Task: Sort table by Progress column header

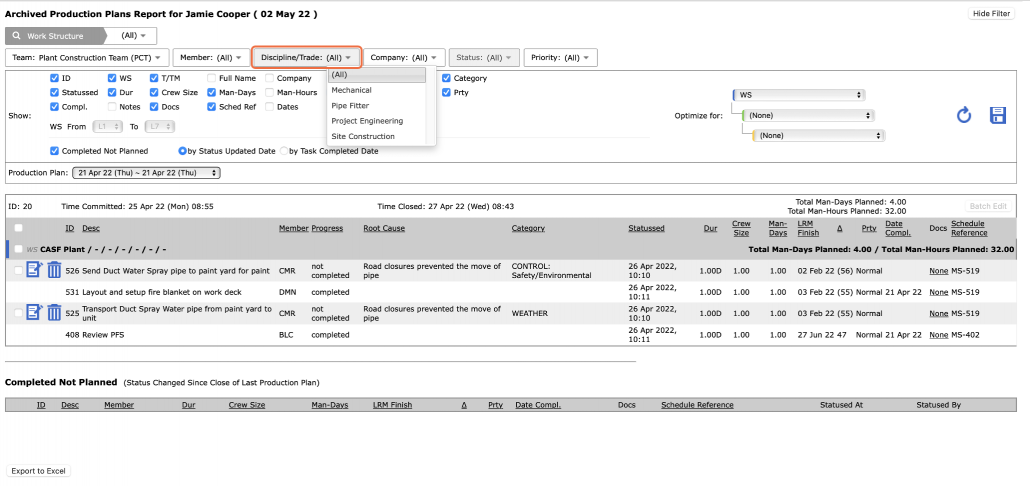Action: click(x=327, y=229)
